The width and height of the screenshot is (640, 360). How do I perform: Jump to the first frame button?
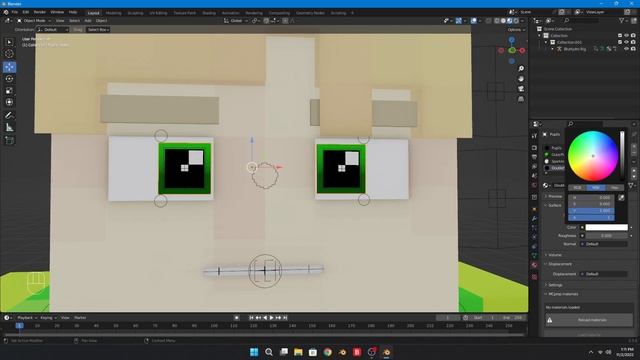point(251,318)
